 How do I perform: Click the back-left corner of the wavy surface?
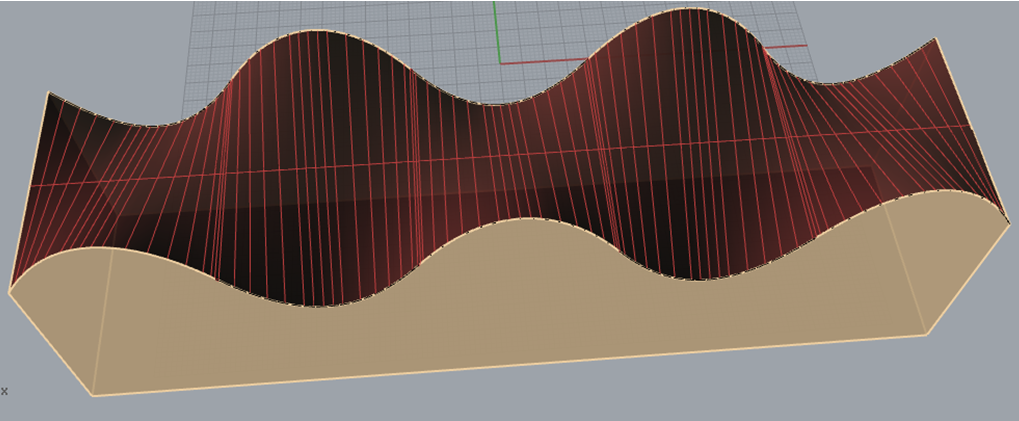[x=48, y=92]
